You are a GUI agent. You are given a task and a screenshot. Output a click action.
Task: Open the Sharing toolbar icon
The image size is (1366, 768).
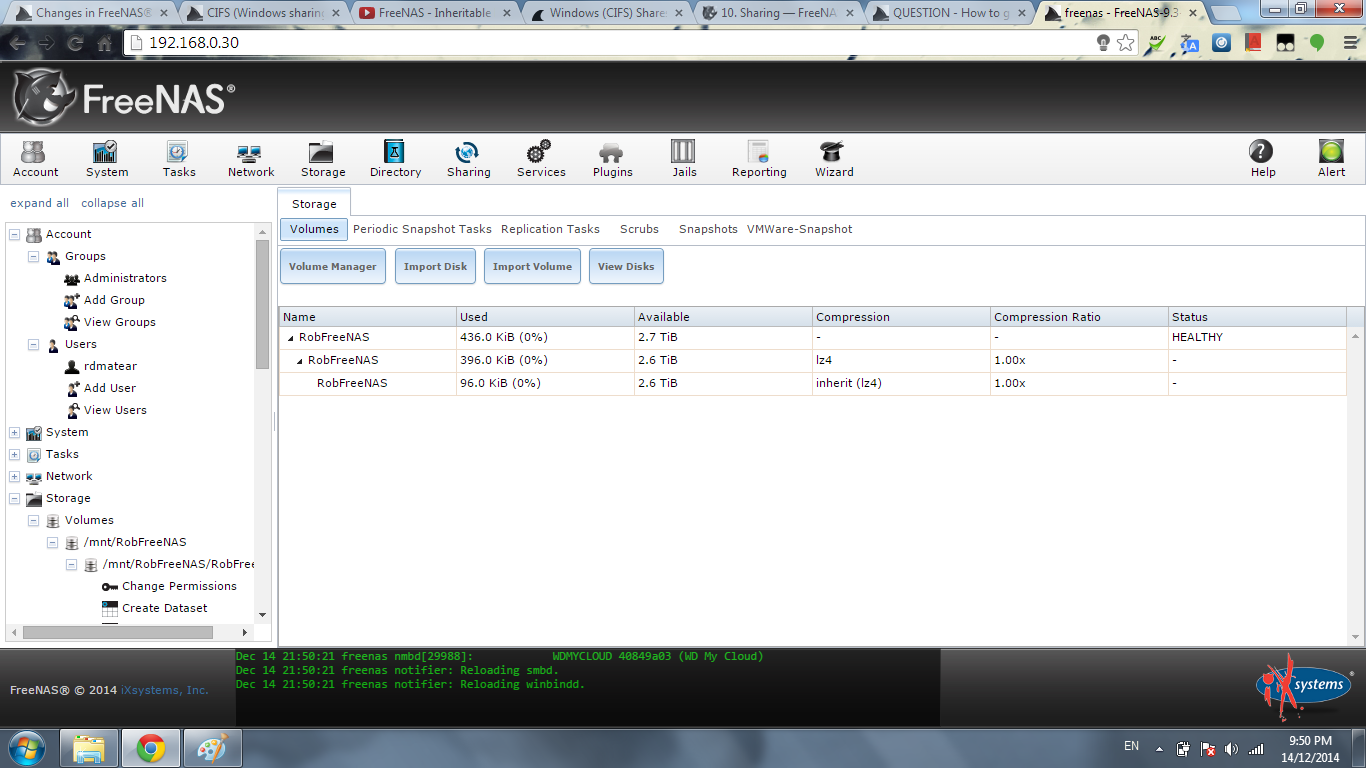click(x=468, y=159)
